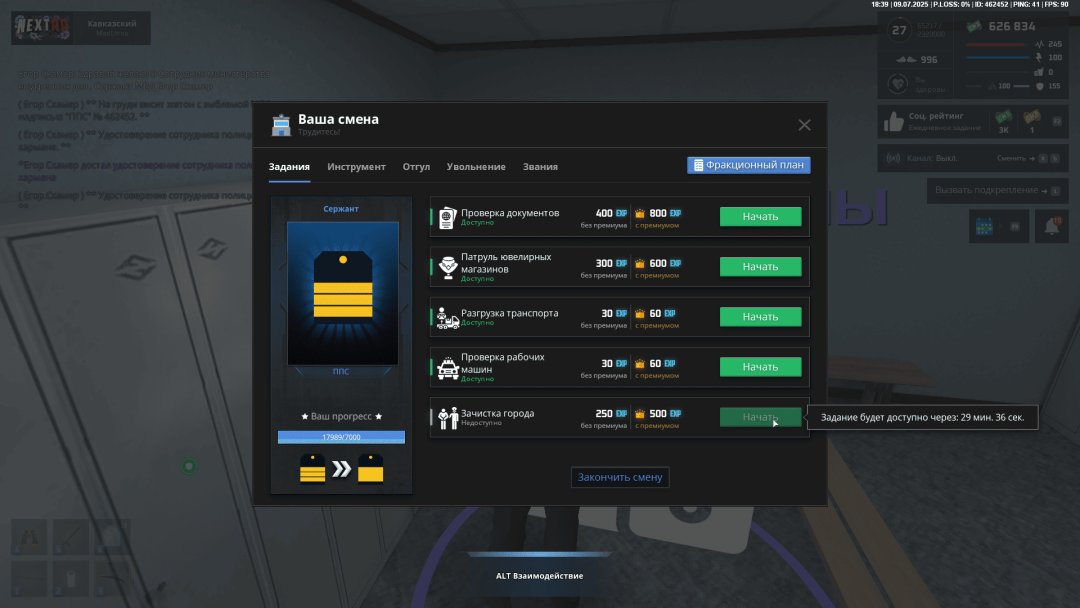Start the Разгрузка транспорта task
The width and height of the screenshot is (1080, 608).
click(x=760, y=317)
